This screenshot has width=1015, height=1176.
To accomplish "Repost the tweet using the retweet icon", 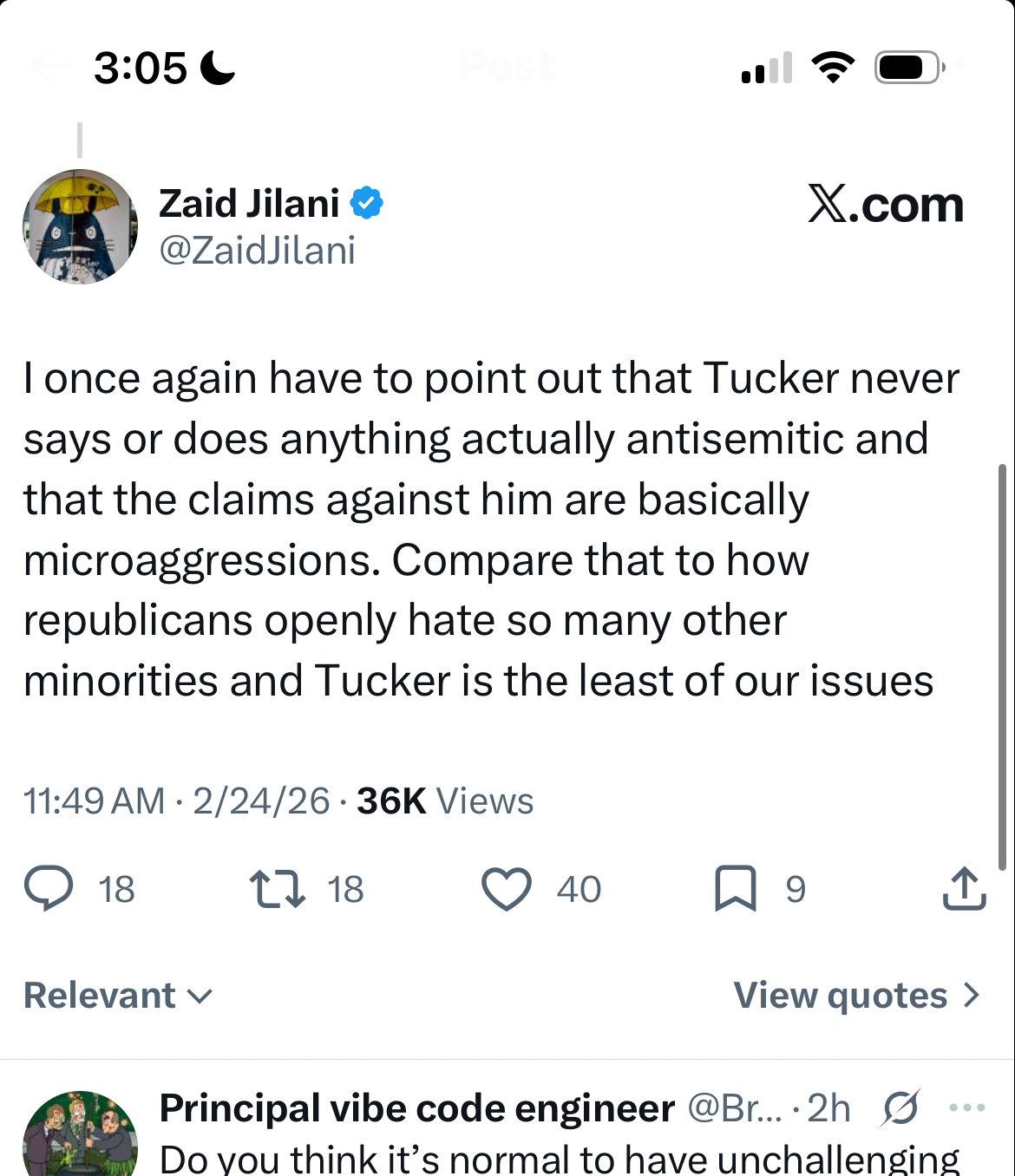I will tap(277, 889).
